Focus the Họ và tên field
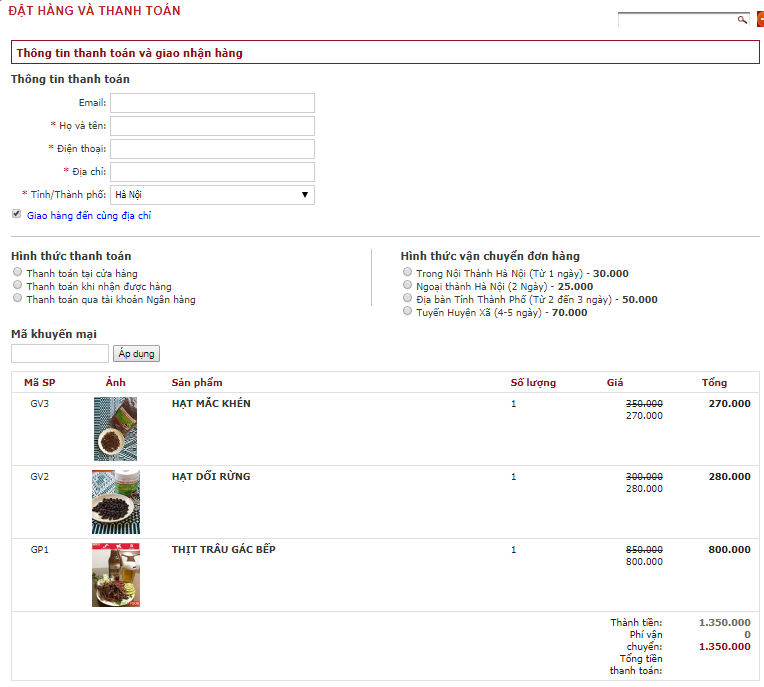 (212, 126)
